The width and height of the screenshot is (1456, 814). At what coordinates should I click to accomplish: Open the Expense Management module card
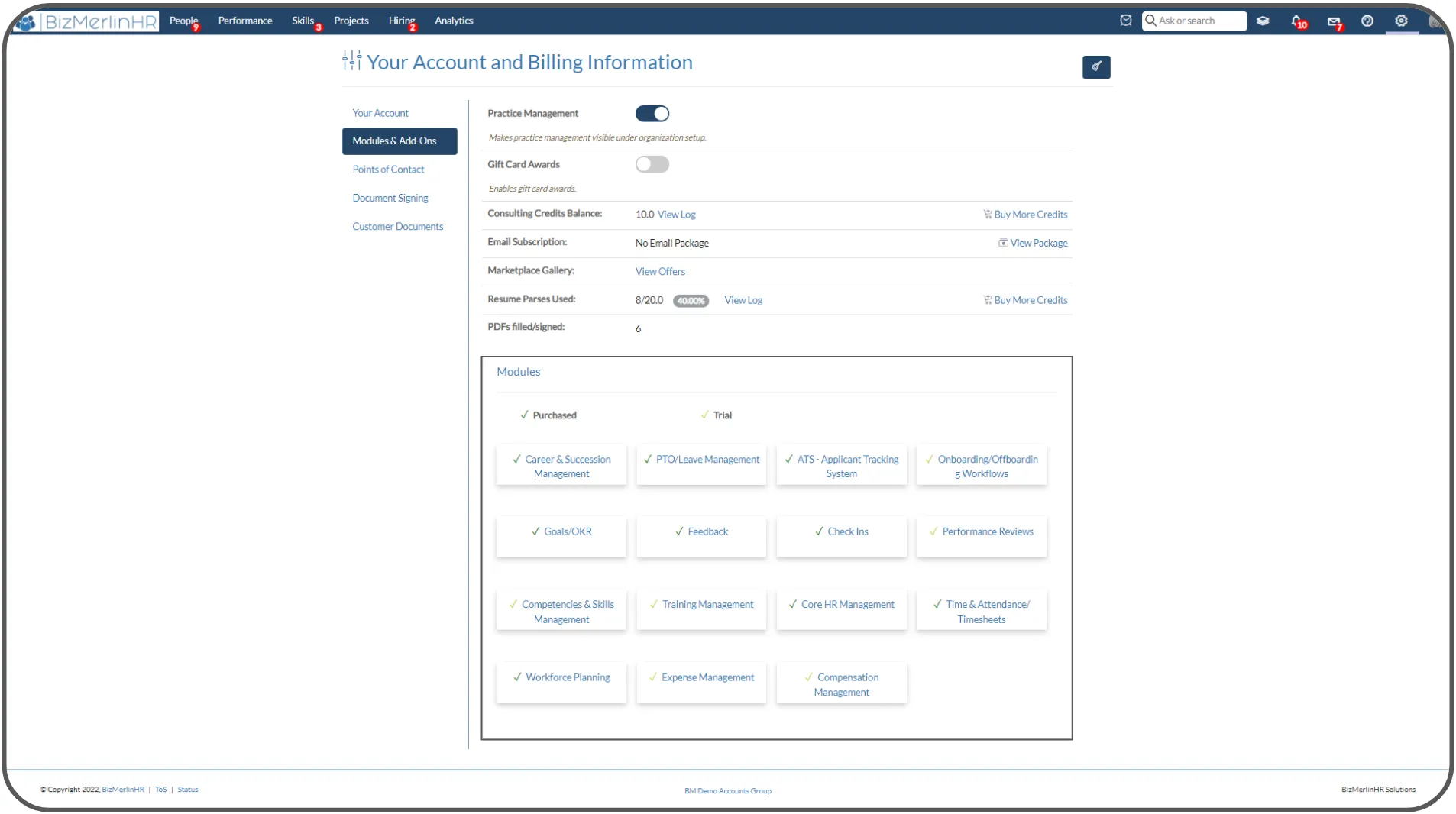point(701,683)
